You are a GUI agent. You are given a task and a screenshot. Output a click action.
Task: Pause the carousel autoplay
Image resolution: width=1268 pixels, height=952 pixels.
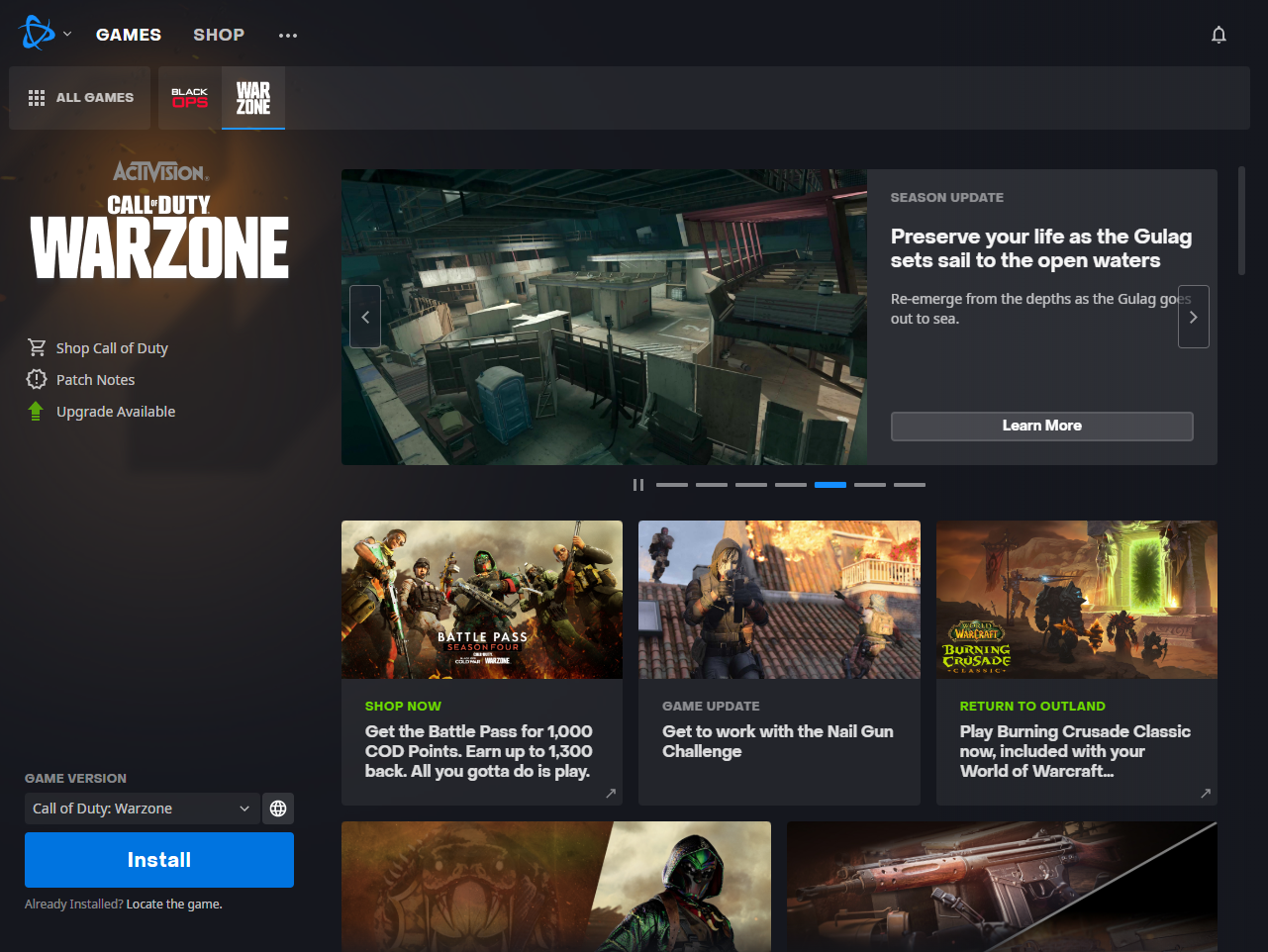(x=638, y=485)
